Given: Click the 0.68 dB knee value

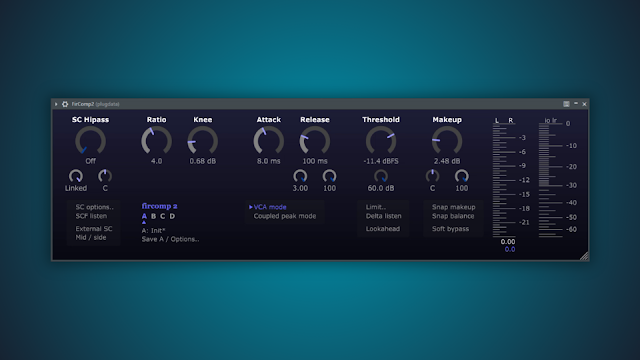Looking at the screenshot, I should 203,161.
